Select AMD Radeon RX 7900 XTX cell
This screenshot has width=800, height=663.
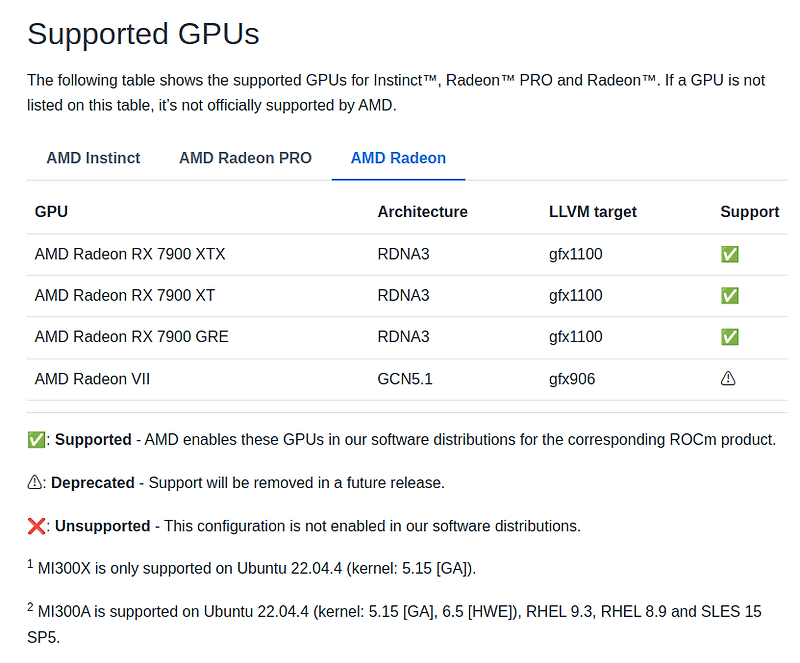pyautogui.click(x=130, y=254)
